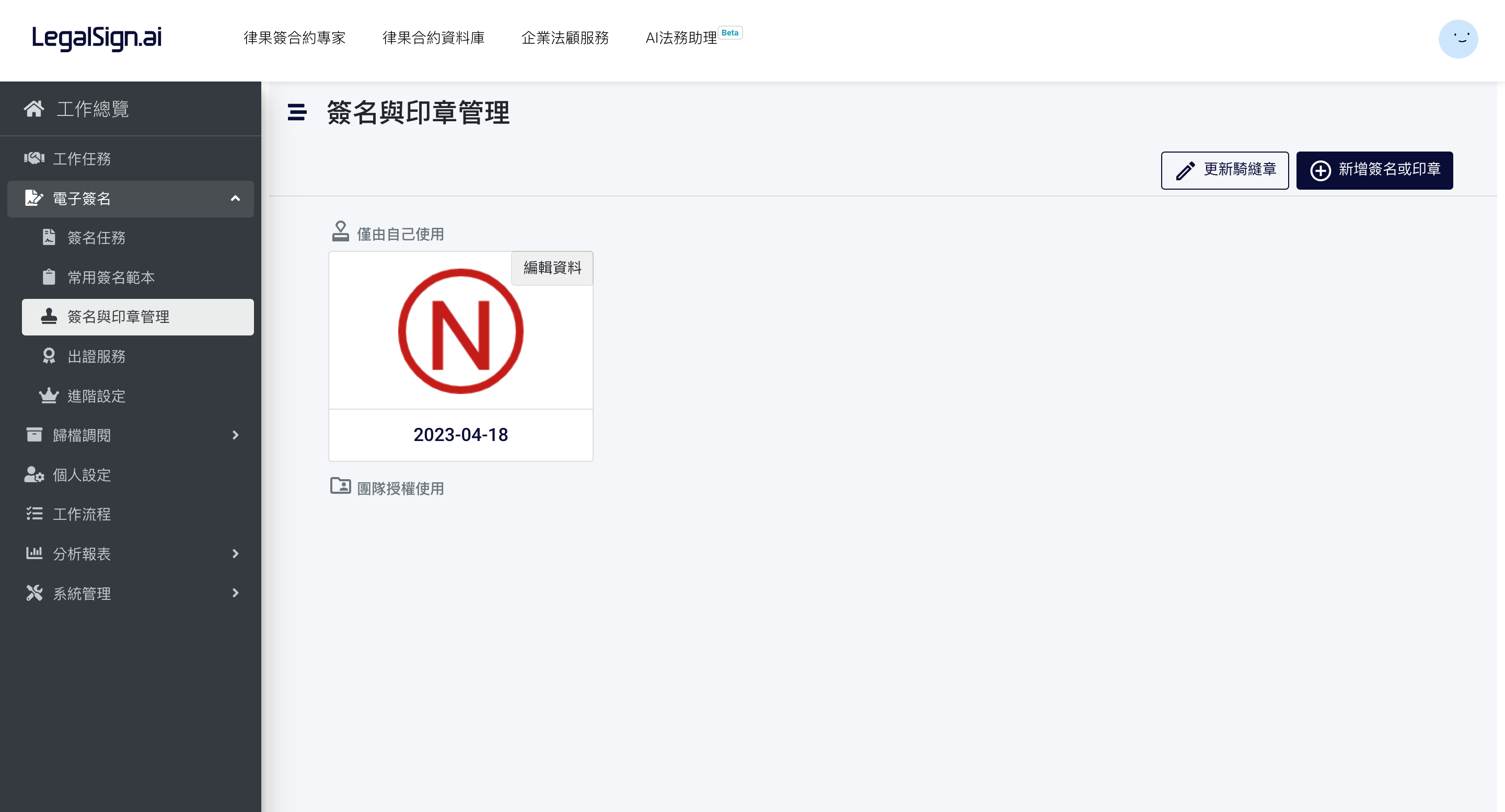Click the bar chart icon for 分析報表
Screen dimensions: 1505x812
(x=34, y=553)
